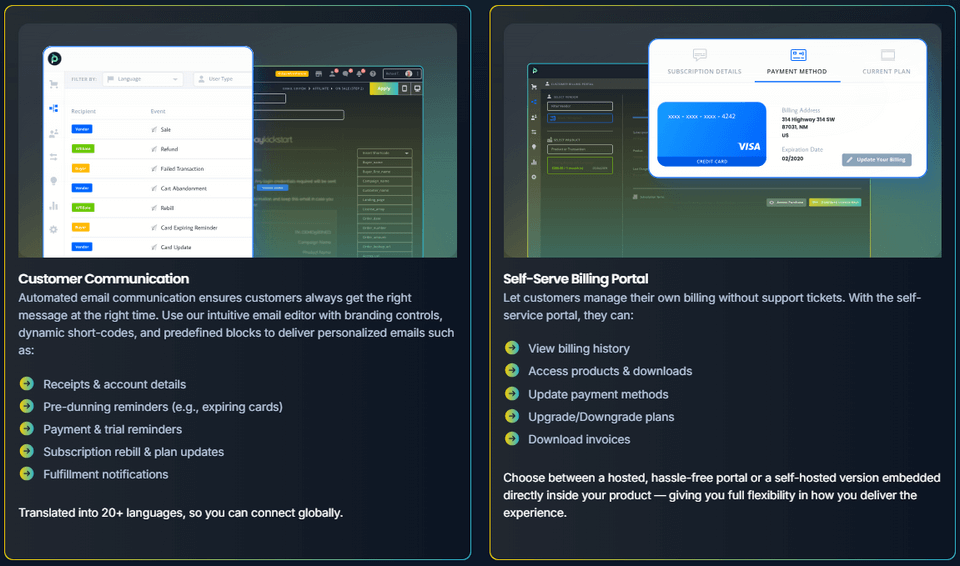Click the yellow badge button in the editor top bar
The height and width of the screenshot is (566, 960).
coord(291,74)
